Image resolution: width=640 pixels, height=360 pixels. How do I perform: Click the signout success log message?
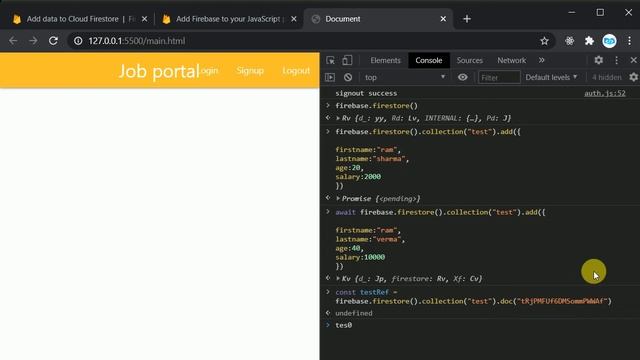[366, 93]
